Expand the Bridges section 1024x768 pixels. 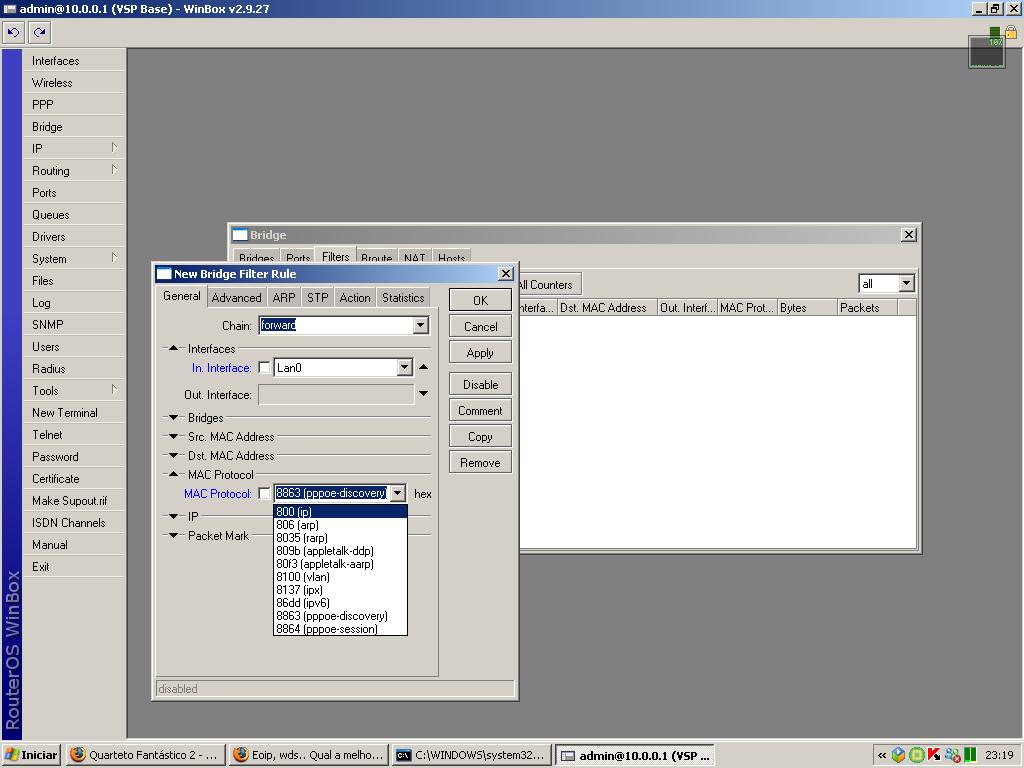pos(174,417)
